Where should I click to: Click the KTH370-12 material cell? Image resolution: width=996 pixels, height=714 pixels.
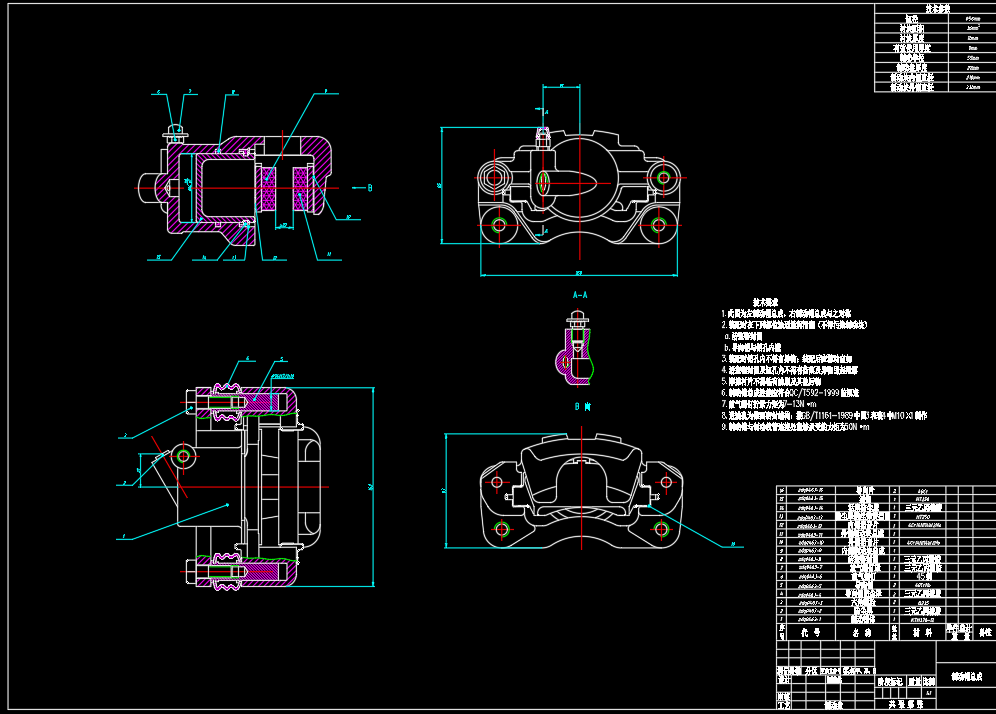[x=922, y=620]
